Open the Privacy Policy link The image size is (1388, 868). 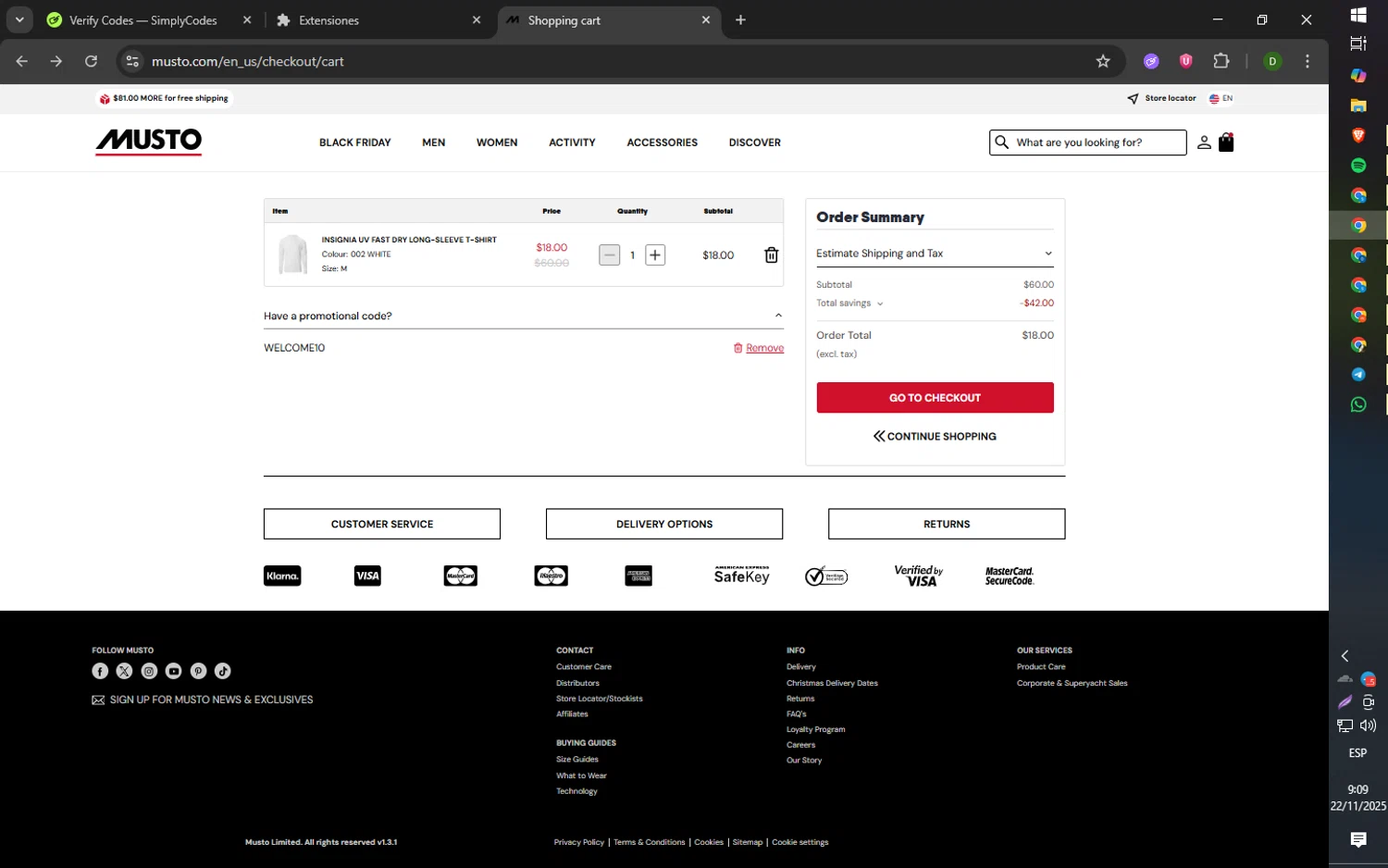(579, 842)
